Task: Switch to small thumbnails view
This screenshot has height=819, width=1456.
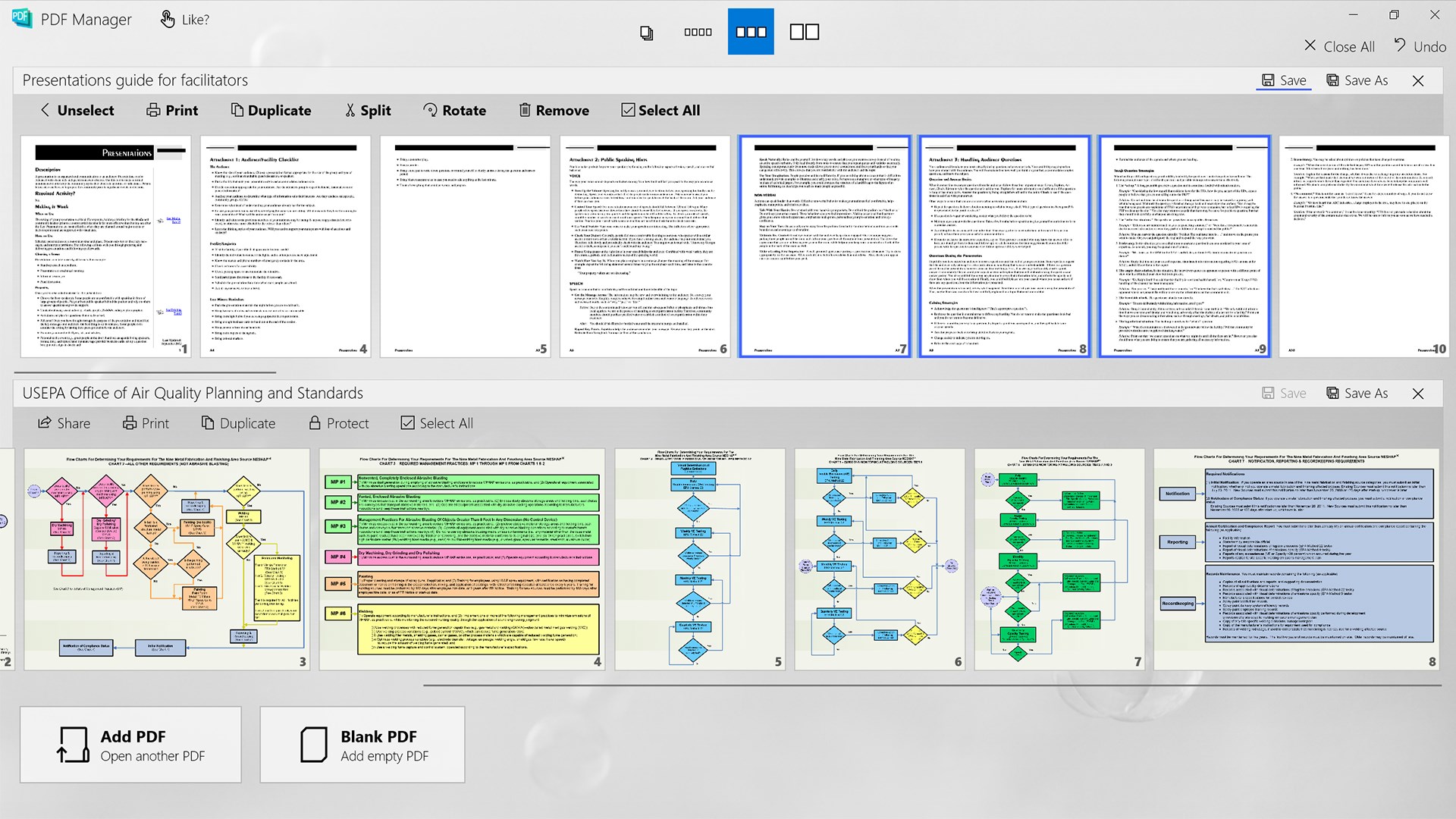Action: [x=698, y=31]
